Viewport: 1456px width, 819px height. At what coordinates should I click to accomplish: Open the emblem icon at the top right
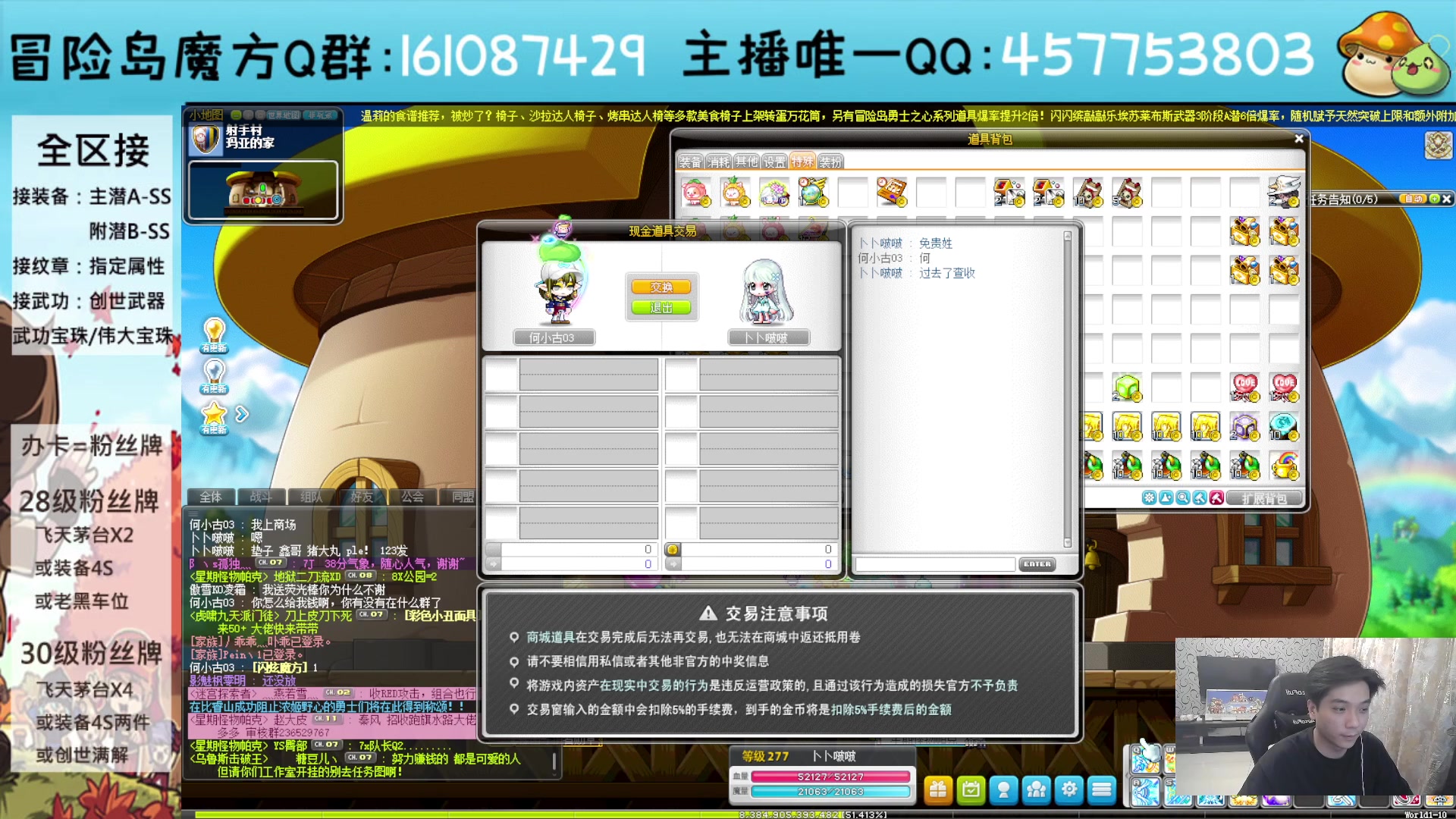point(1438,145)
